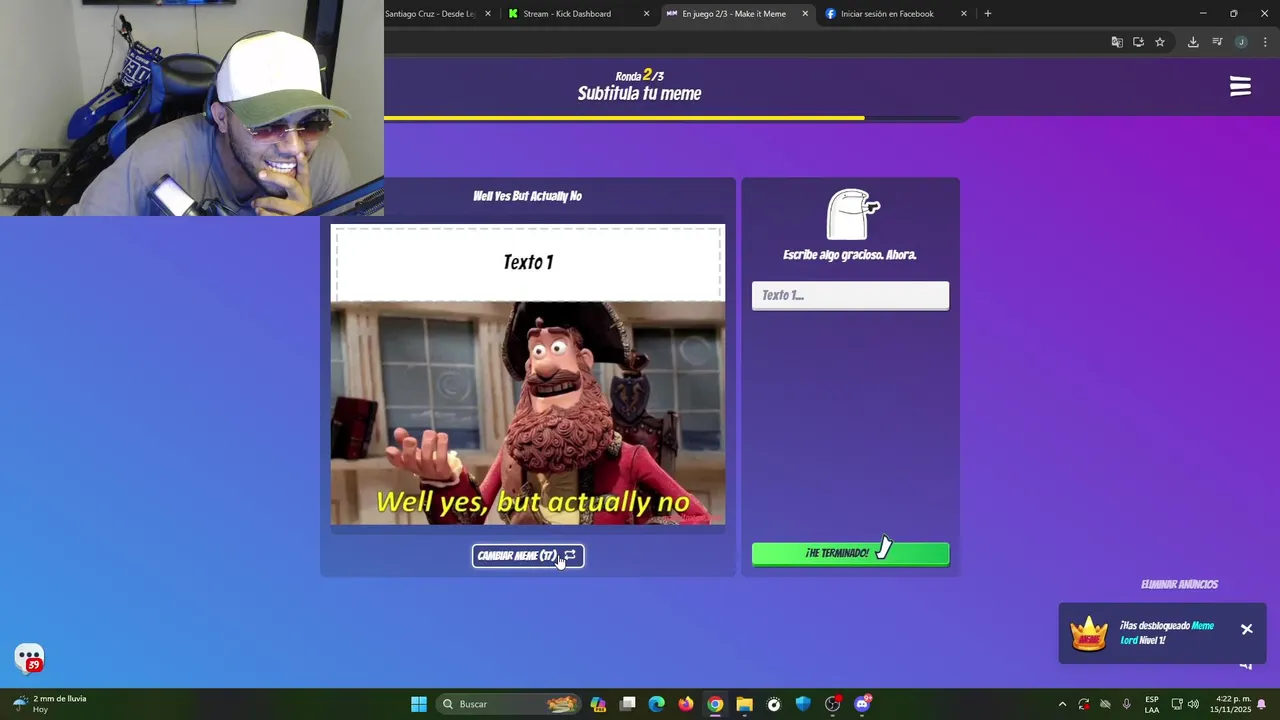Dismiss the Meme Lord notification with X
1280x720 pixels.
tap(1247, 629)
